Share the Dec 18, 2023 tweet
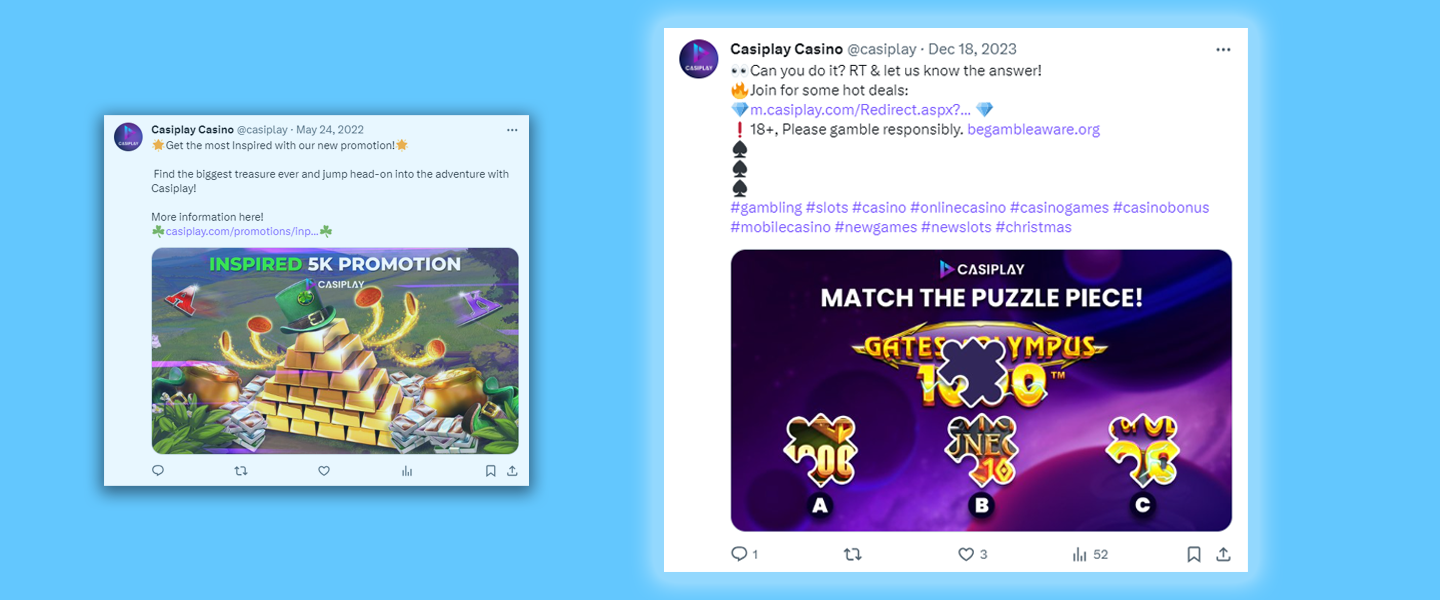The width and height of the screenshot is (1440, 600). [x=1223, y=554]
